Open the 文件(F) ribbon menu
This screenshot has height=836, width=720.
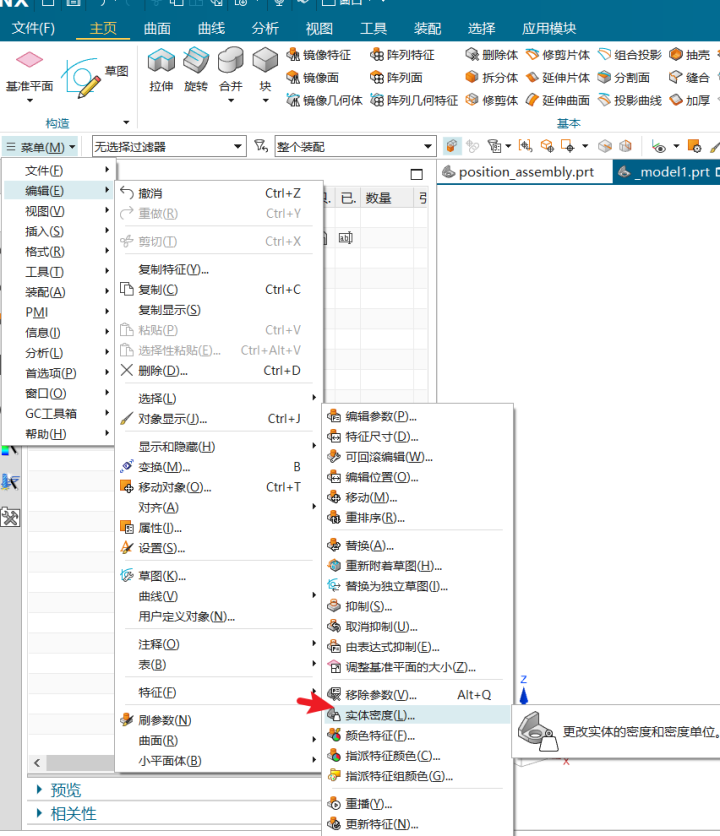pos(33,28)
